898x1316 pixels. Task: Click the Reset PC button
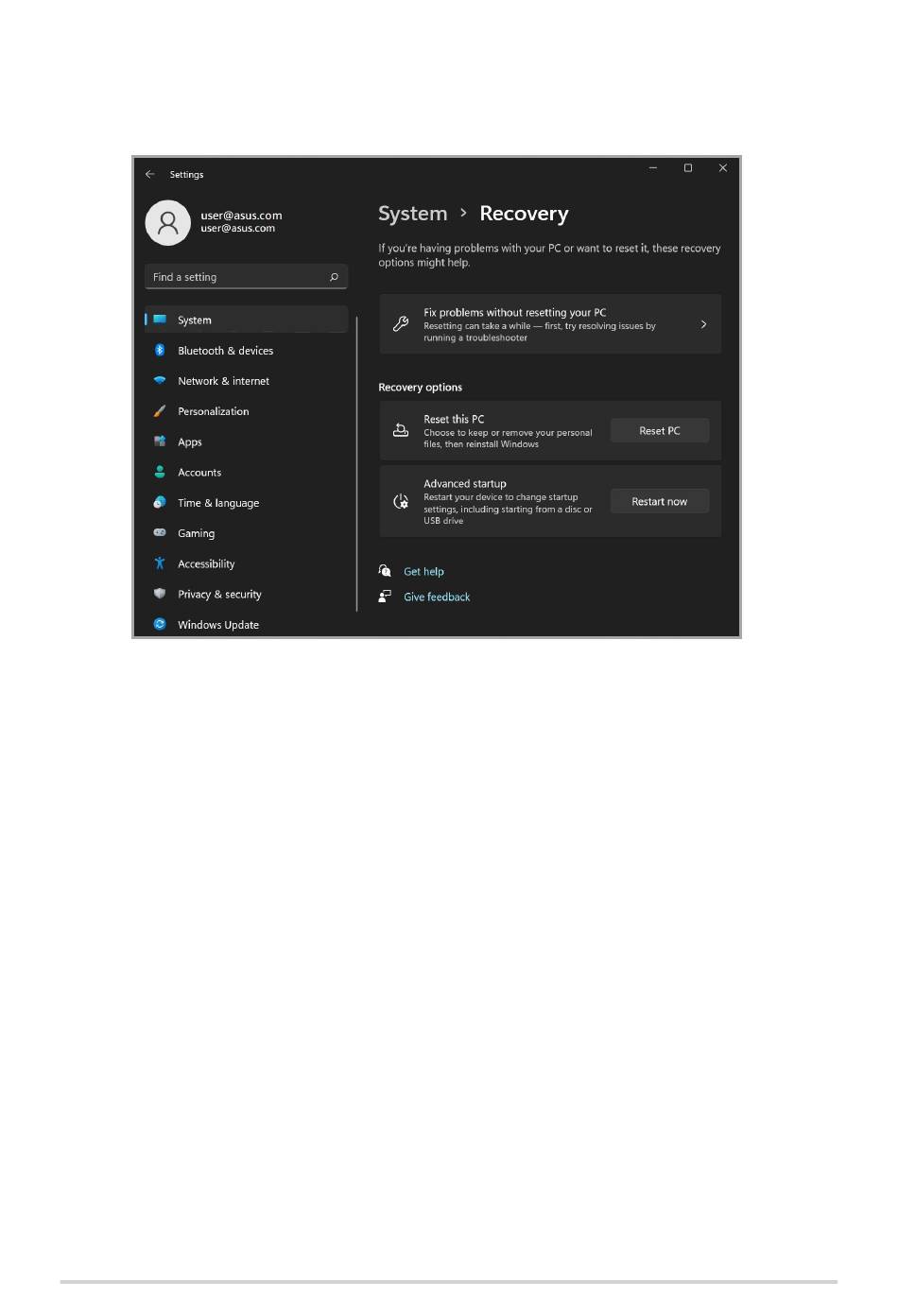660,431
